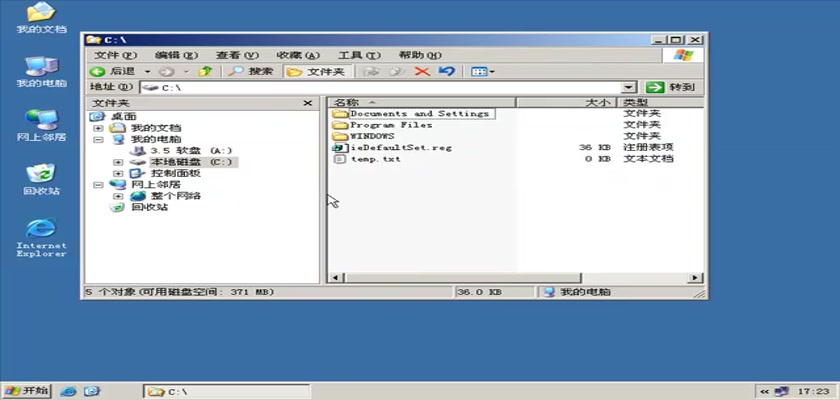Screen dimensions: 840x400
Task: Click the red Delete icon in toolbar
Action: click(x=422, y=72)
